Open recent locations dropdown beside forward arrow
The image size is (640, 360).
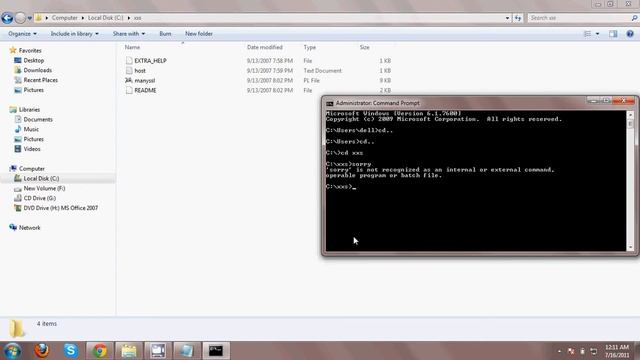click(x=29, y=18)
